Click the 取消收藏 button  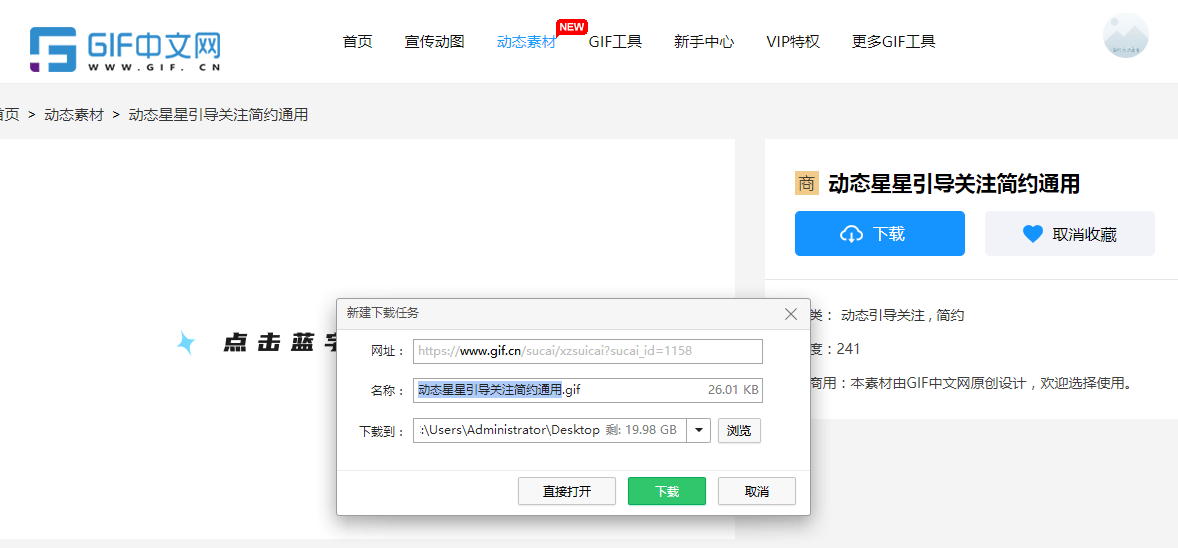click(1070, 234)
